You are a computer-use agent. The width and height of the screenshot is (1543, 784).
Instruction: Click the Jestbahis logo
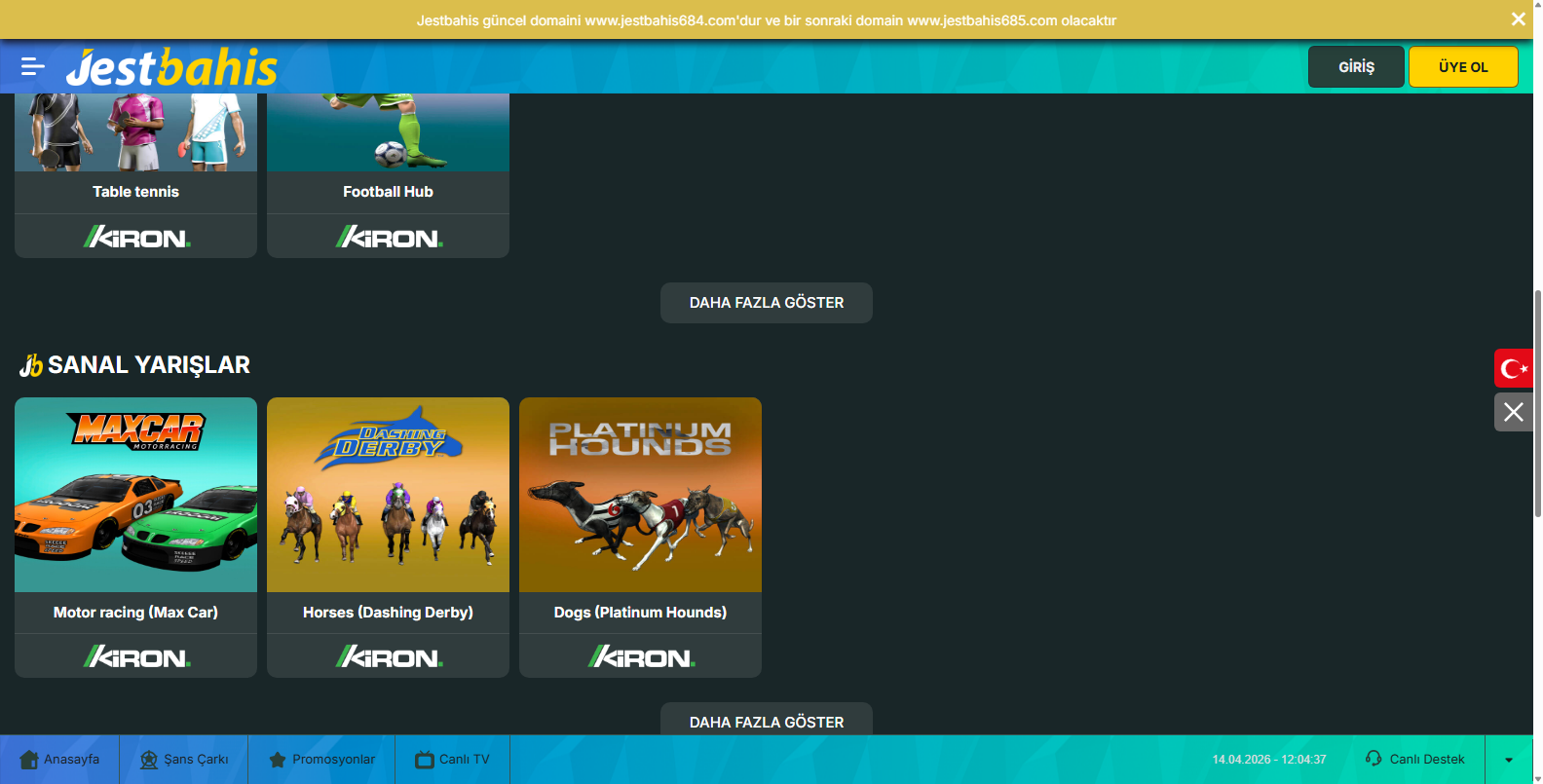tap(171, 67)
